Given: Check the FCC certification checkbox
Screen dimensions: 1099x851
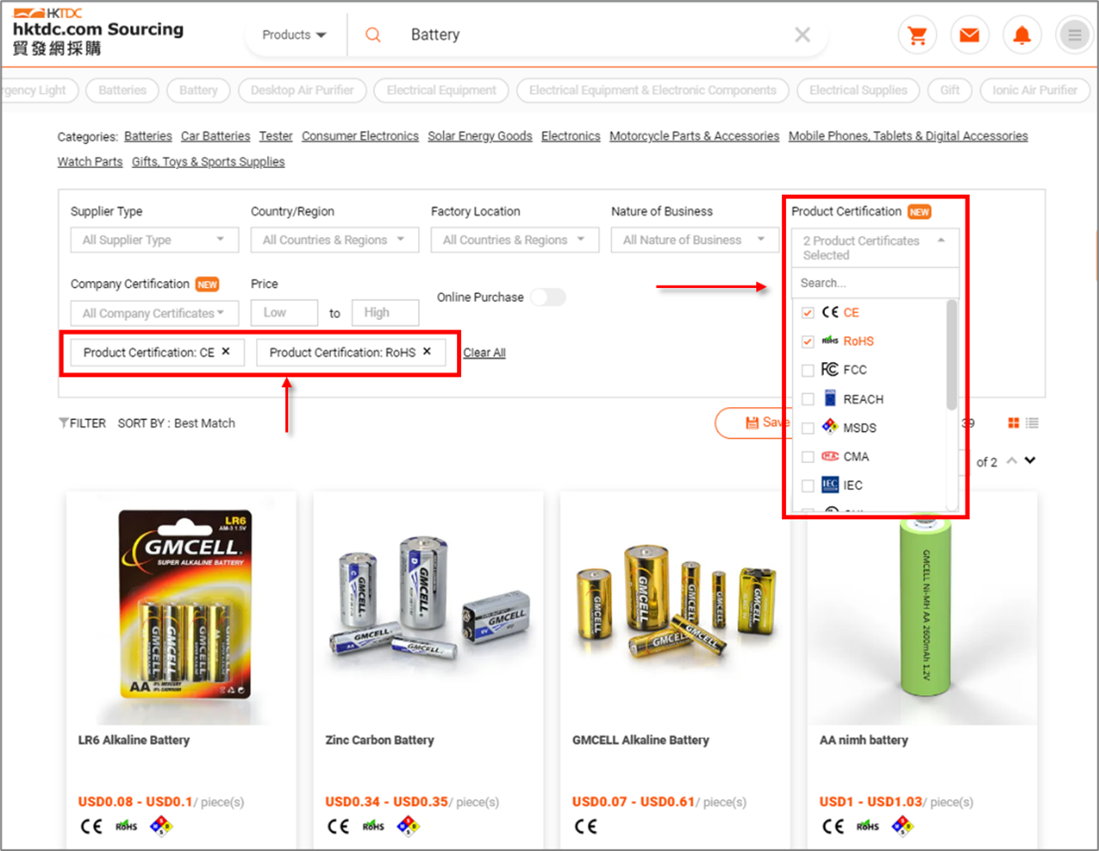Looking at the screenshot, I should 807,370.
